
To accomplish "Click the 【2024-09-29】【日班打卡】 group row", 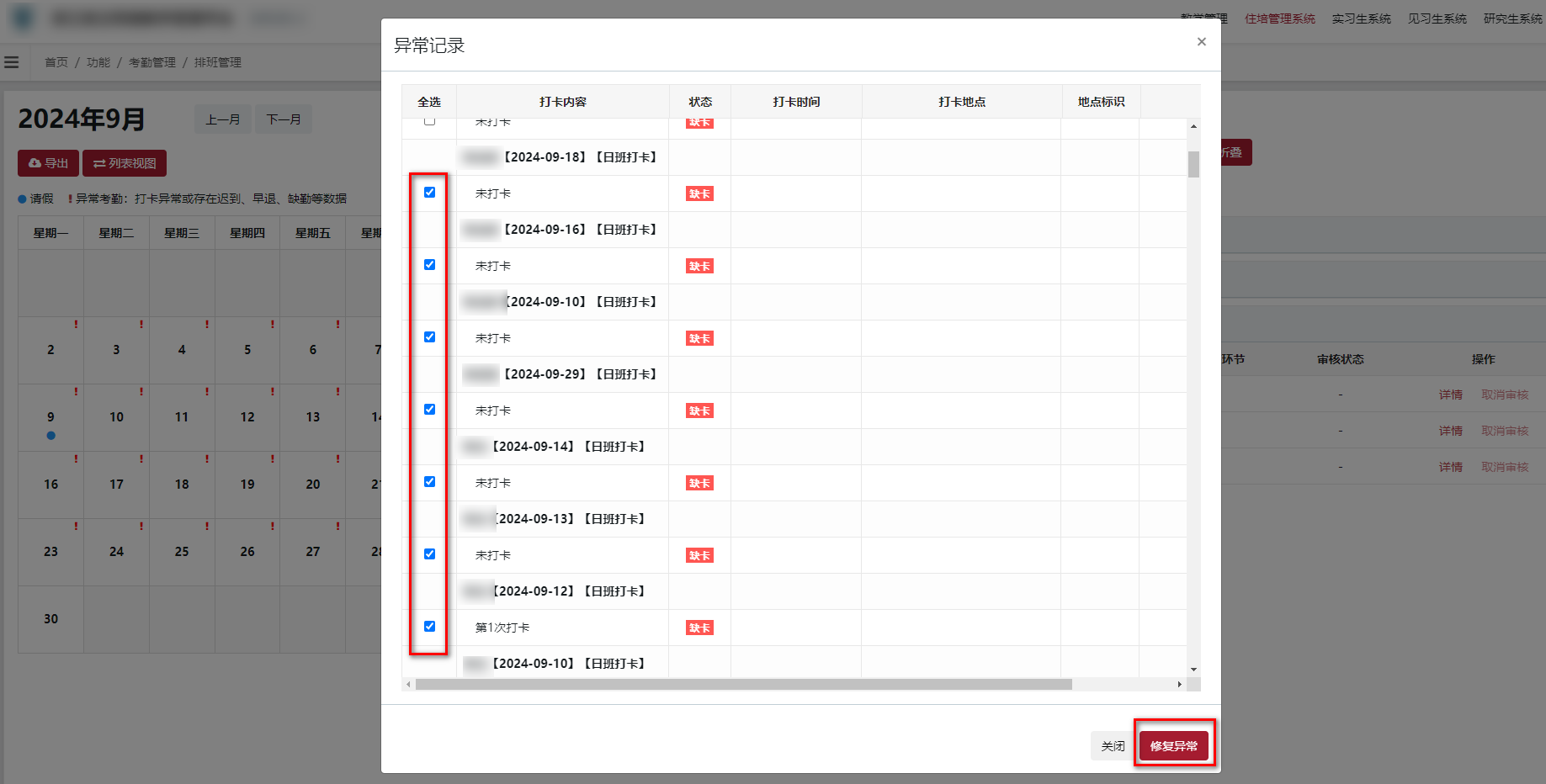I will (x=794, y=374).
